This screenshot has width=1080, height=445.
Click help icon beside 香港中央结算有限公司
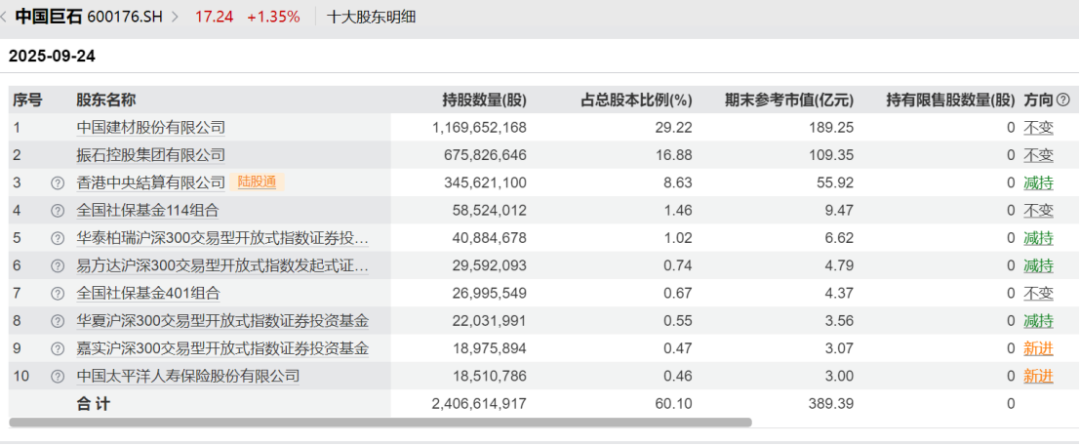pyautogui.click(x=58, y=183)
